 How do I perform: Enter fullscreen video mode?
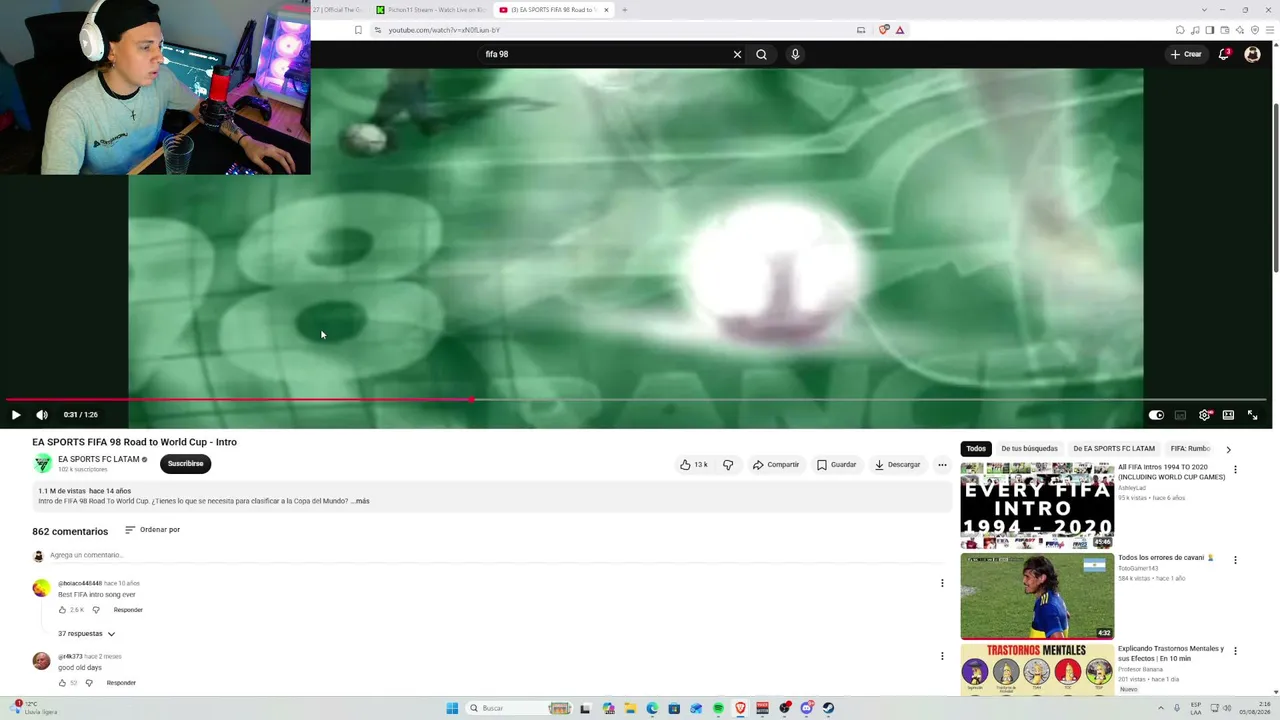1252,415
